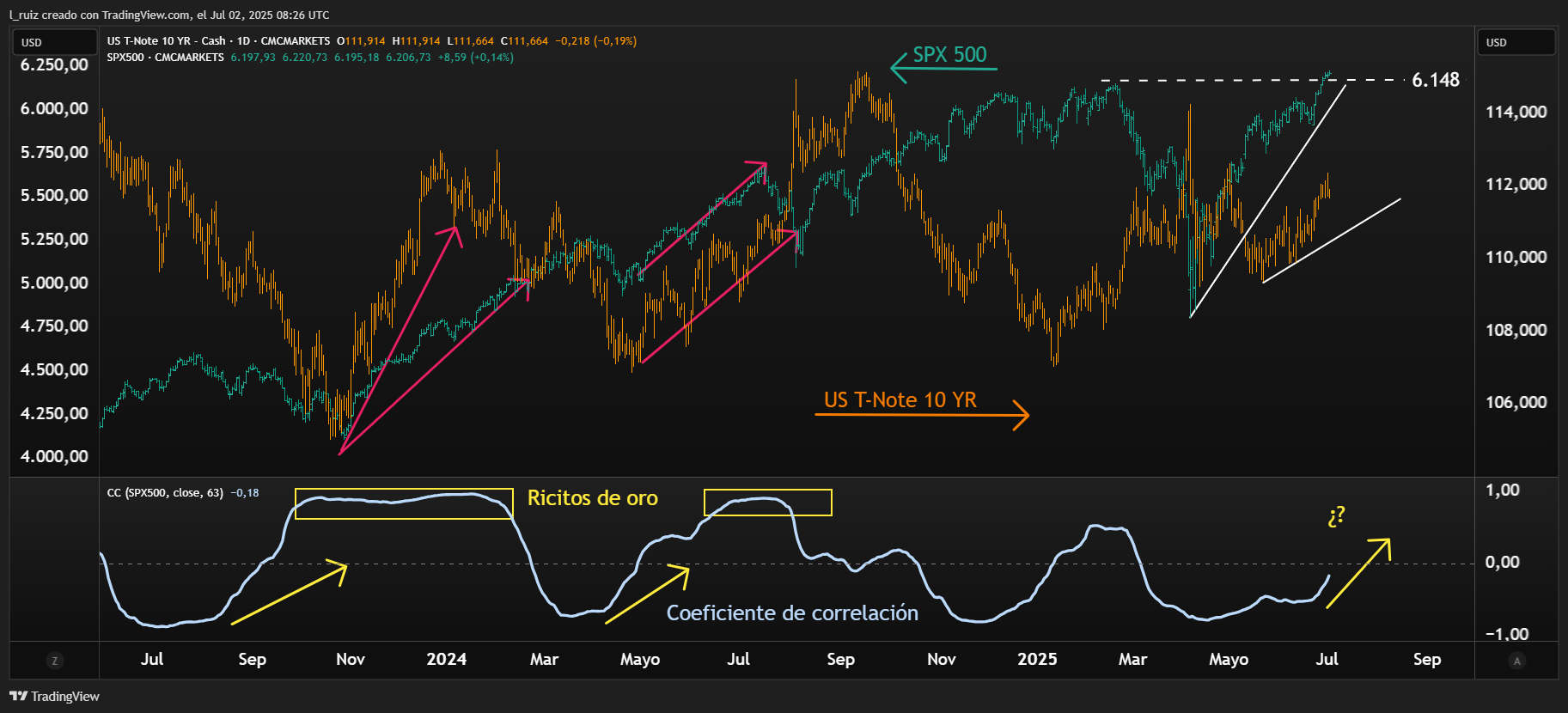Click the 6.250,00 left price scale value
This screenshot has width=1568, height=713.
(x=54, y=64)
